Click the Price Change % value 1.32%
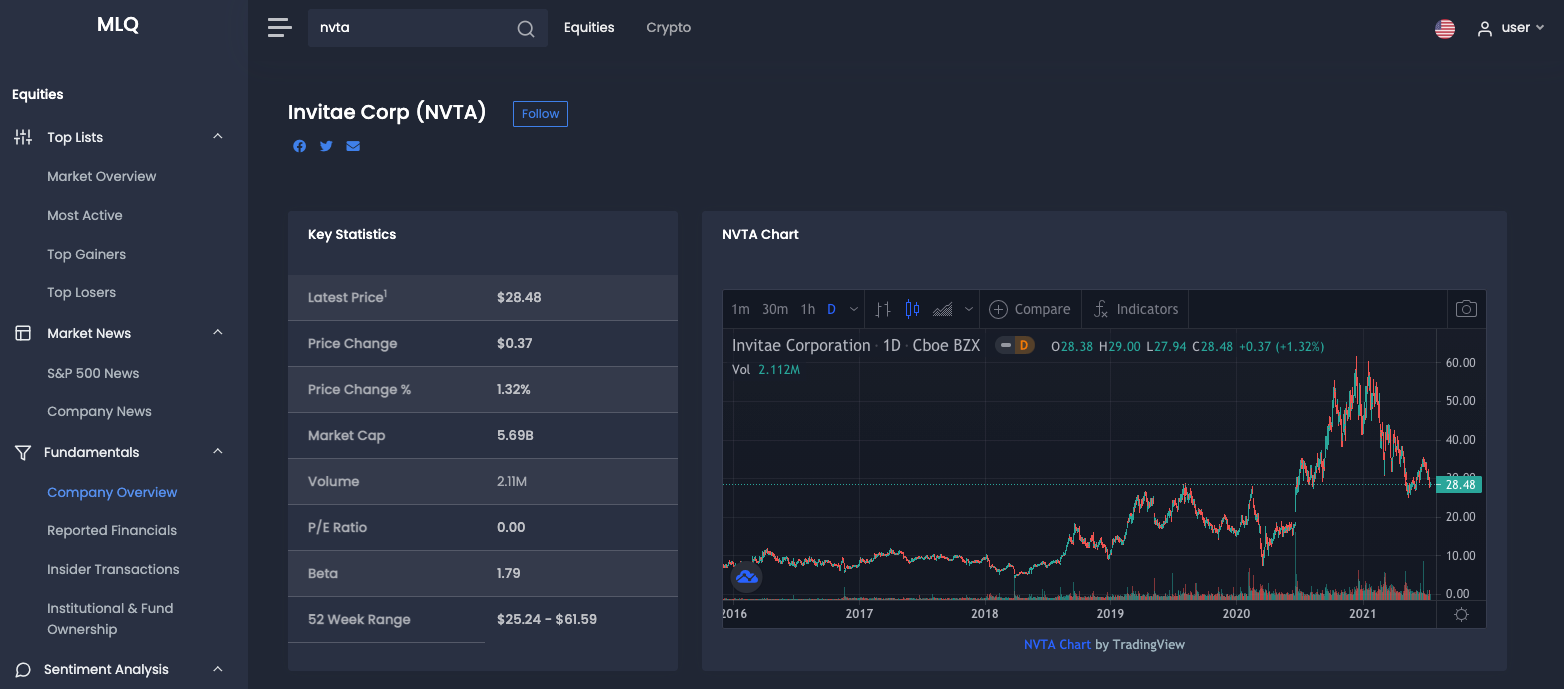1564x689 pixels. pyautogui.click(x=514, y=389)
